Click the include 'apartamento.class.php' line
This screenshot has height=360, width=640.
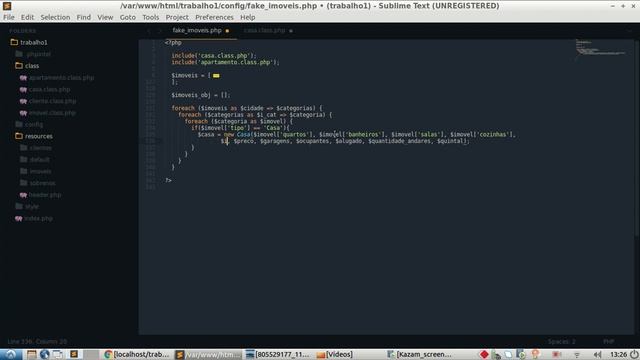pyautogui.click(x=225, y=62)
